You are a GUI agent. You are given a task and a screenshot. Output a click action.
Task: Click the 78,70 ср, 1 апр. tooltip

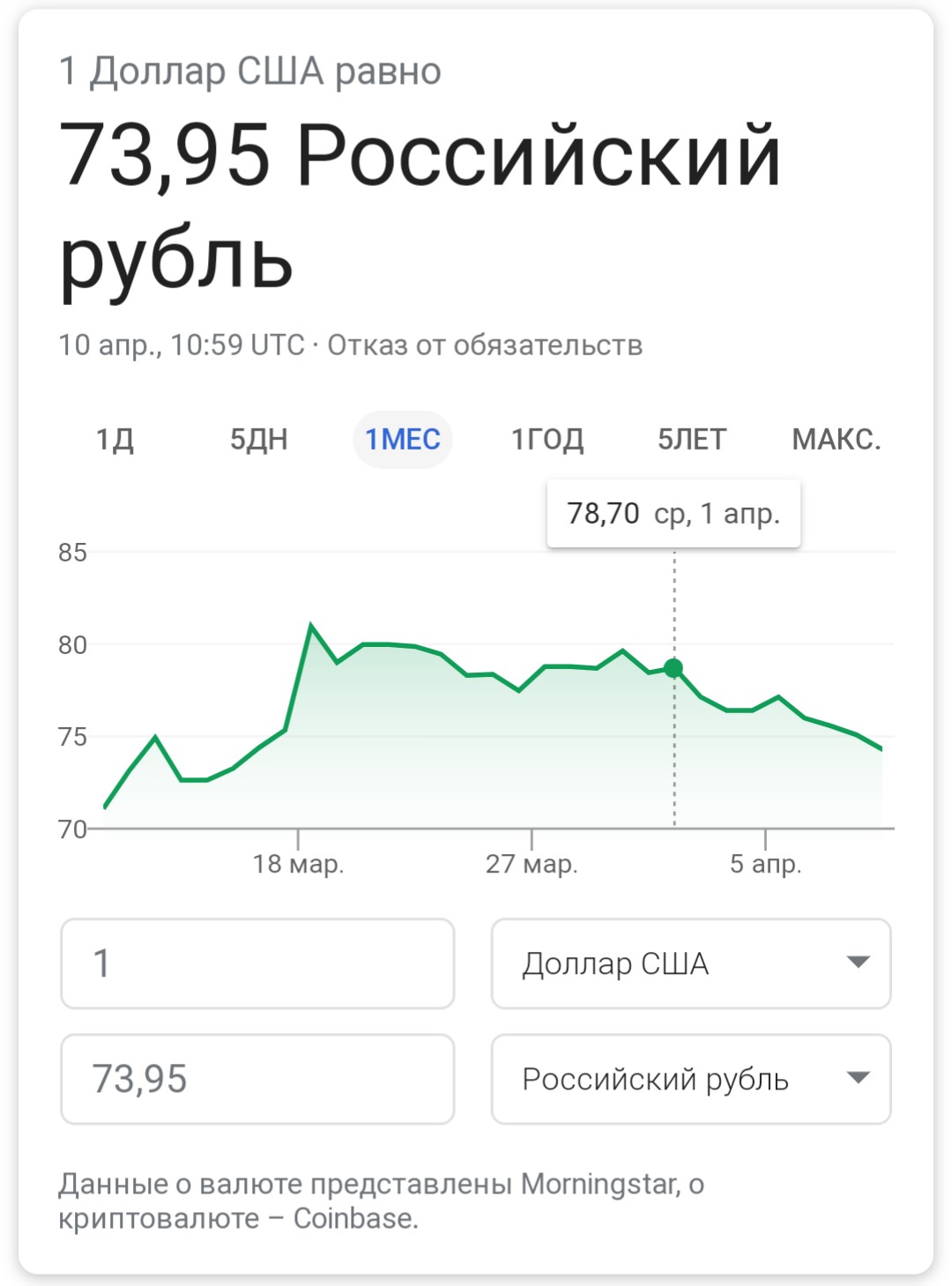pos(673,513)
